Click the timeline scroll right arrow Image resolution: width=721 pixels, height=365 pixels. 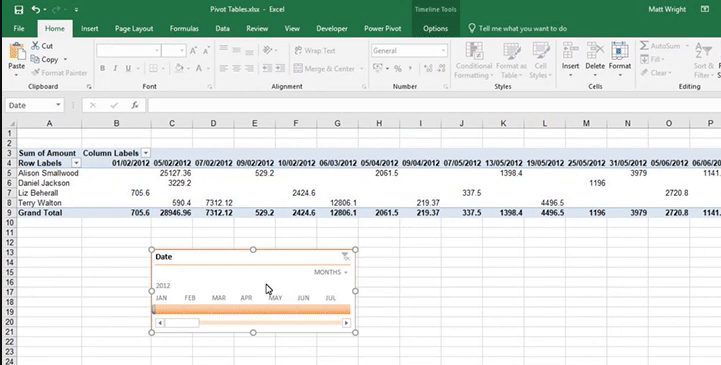click(346, 323)
